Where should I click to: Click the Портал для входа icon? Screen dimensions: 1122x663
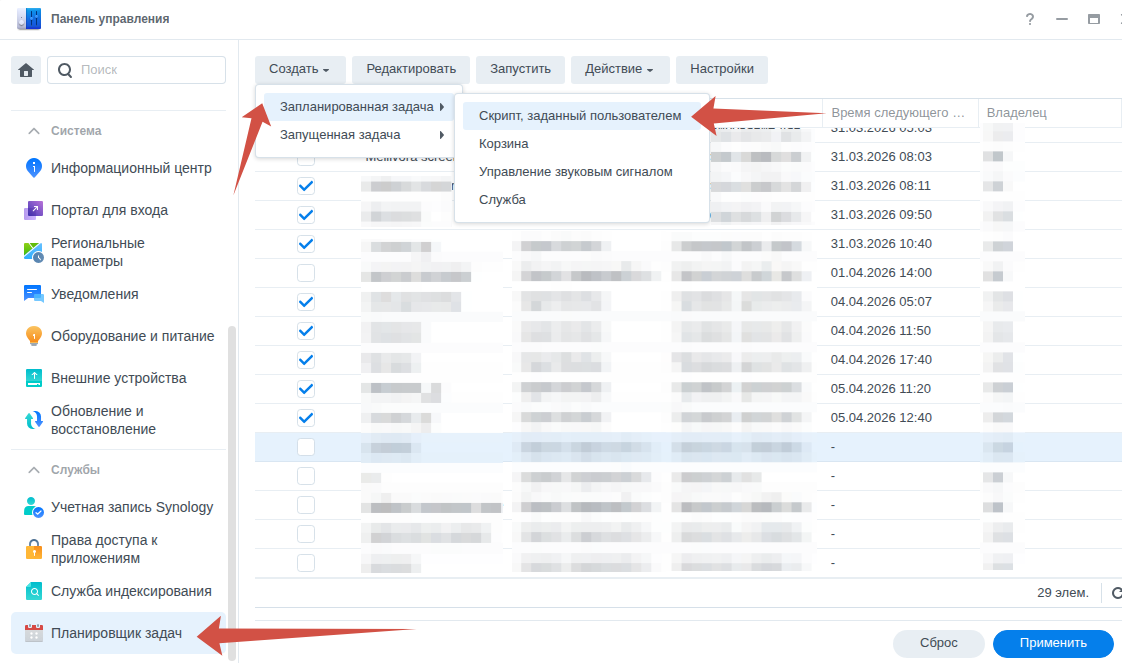[x=33, y=210]
